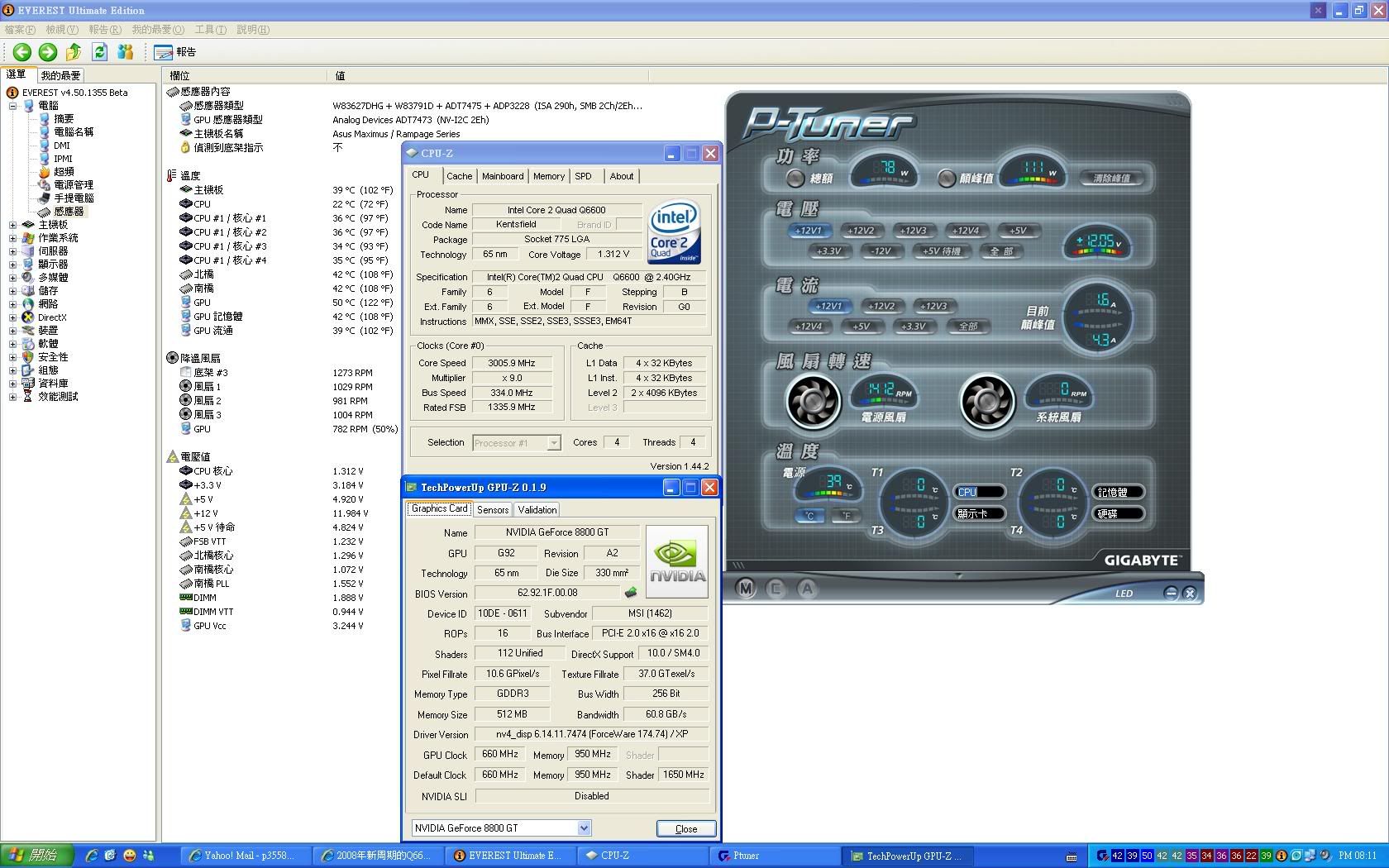Open the 檔案 menu in EVEREST
This screenshot has height=868, width=1389.
(x=20, y=30)
